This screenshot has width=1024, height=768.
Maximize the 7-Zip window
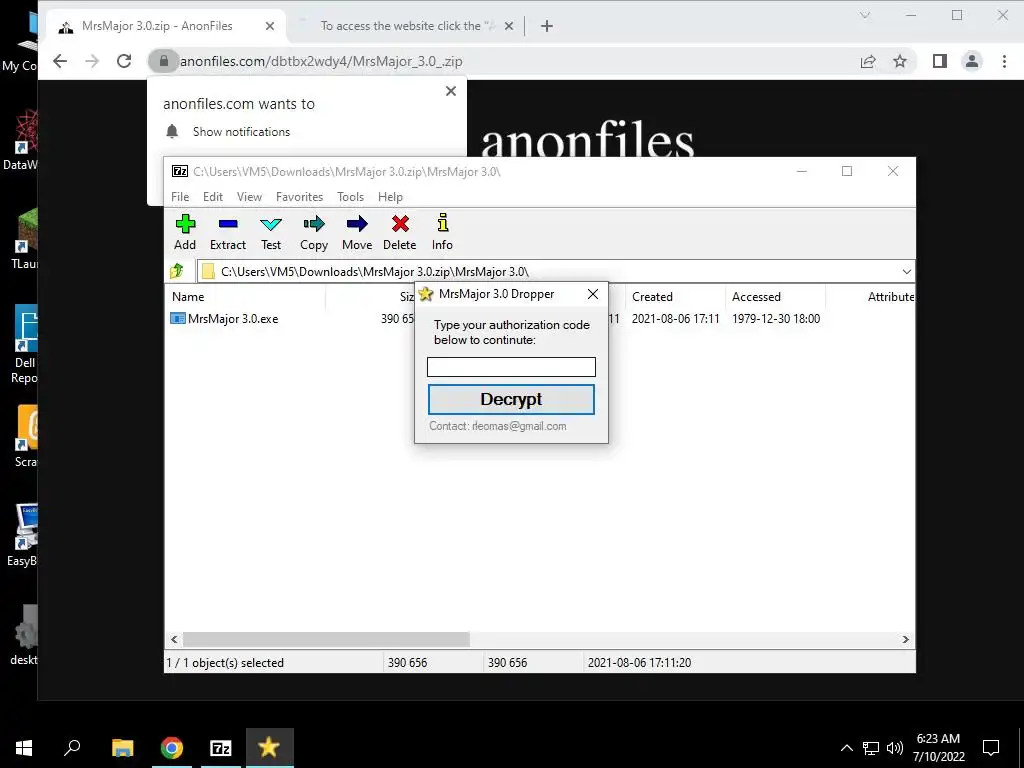[x=847, y=171]
